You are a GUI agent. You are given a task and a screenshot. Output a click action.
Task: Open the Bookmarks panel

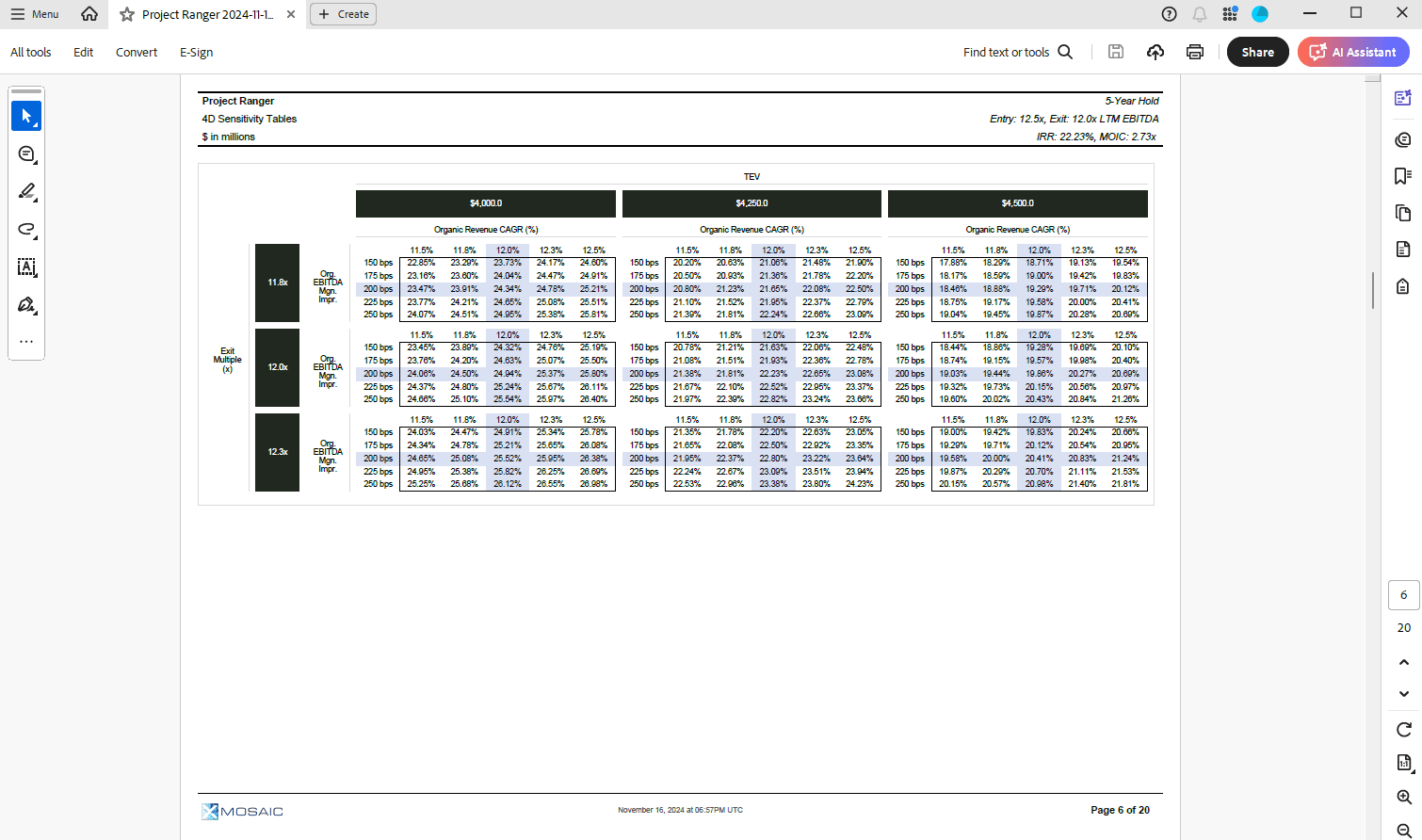[1403, 175]
